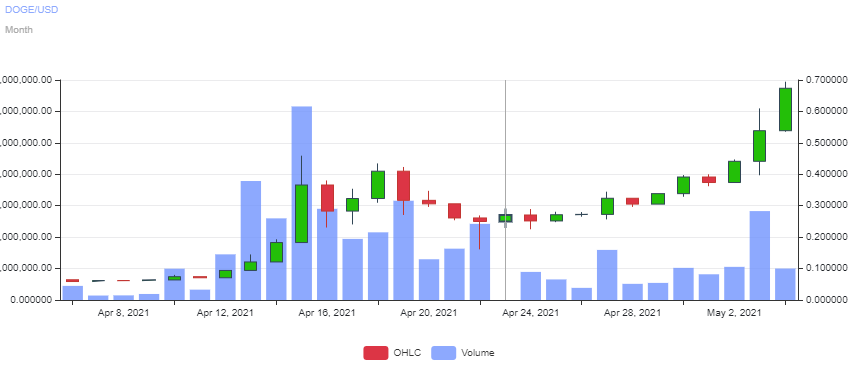Click the 0.500000 price axis value
Image resolution: width=858 pixels, height=370 pixels.
(x=826, y=143)
